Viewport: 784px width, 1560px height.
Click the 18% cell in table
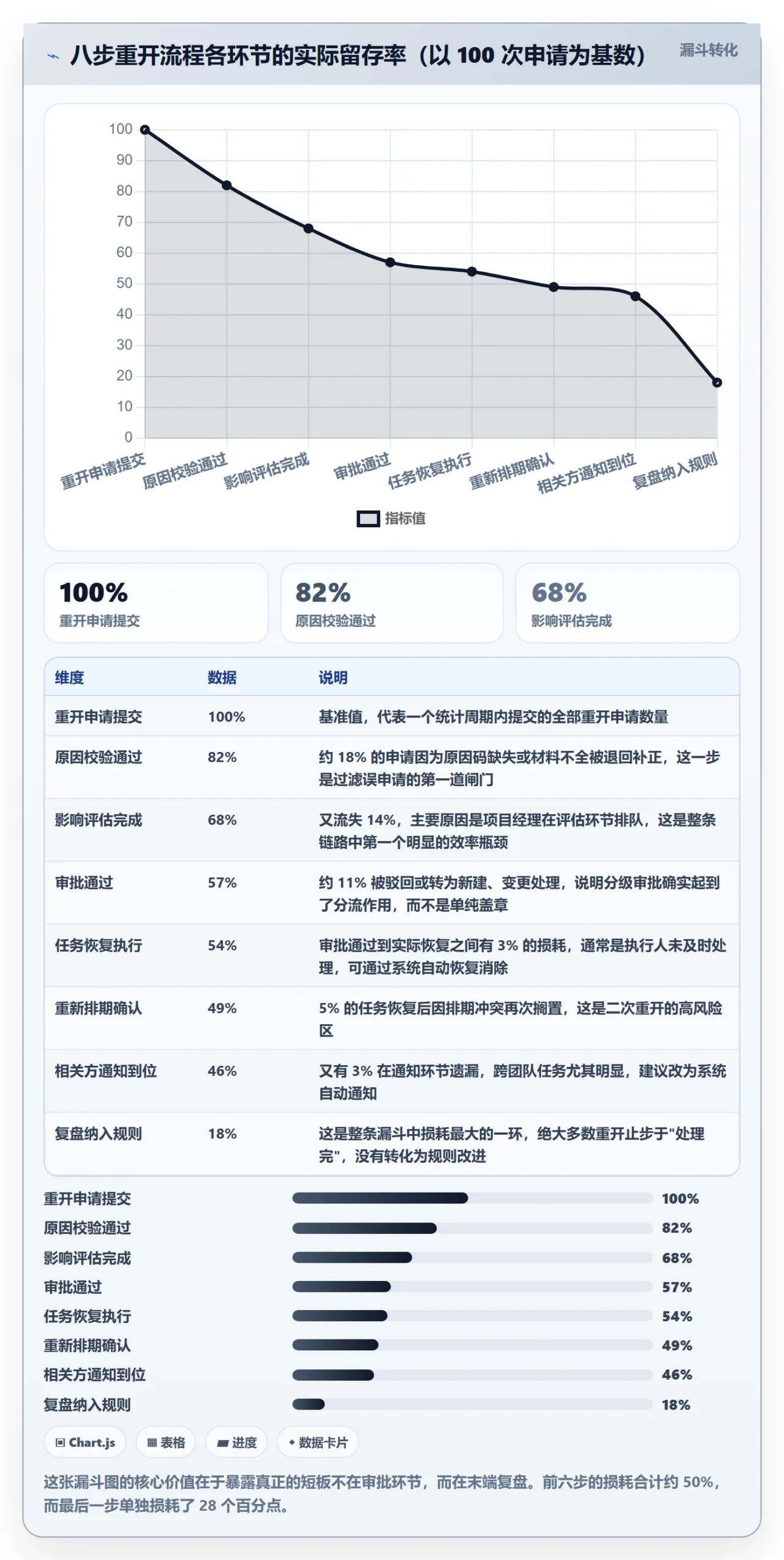[x=222, y=1134]
